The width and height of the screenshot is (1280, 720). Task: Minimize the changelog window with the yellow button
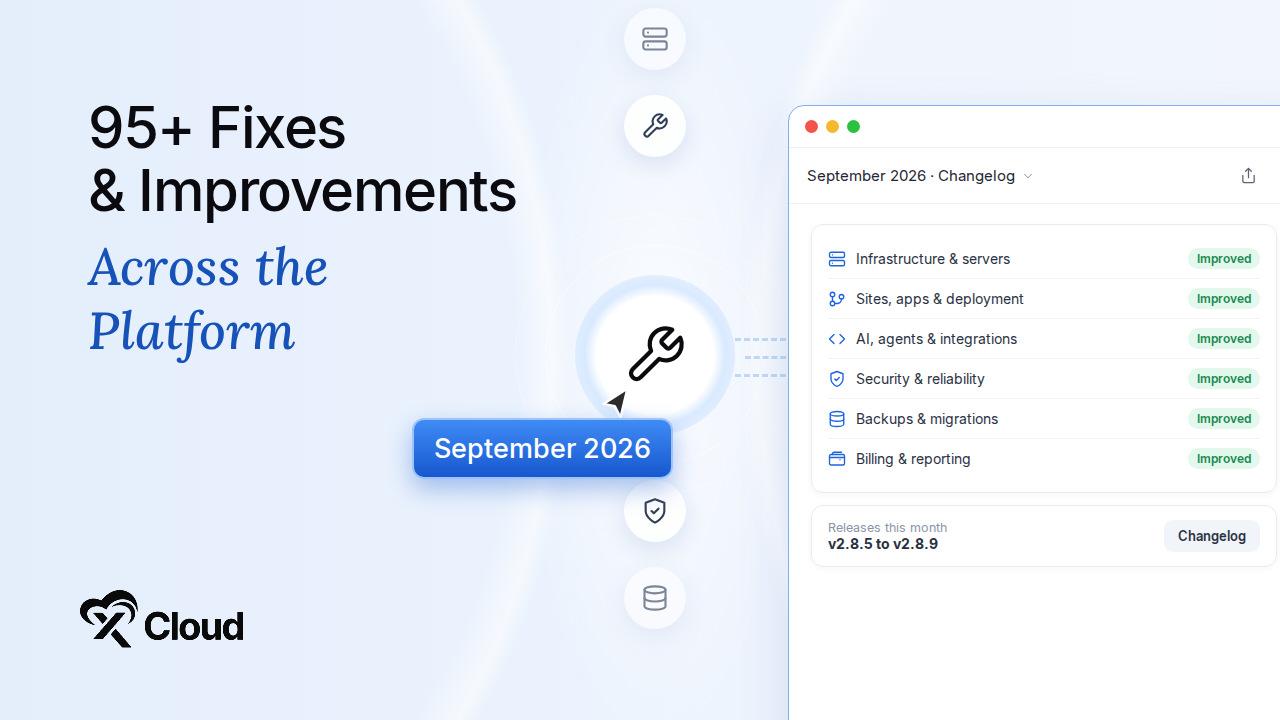click(832, 126)
